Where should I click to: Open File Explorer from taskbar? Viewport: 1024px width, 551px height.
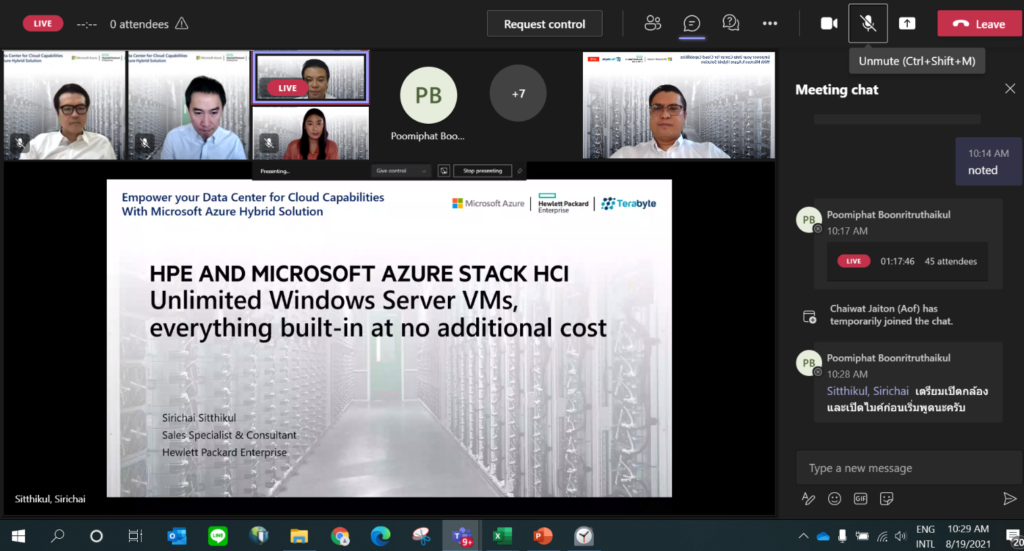pos(299,536)
